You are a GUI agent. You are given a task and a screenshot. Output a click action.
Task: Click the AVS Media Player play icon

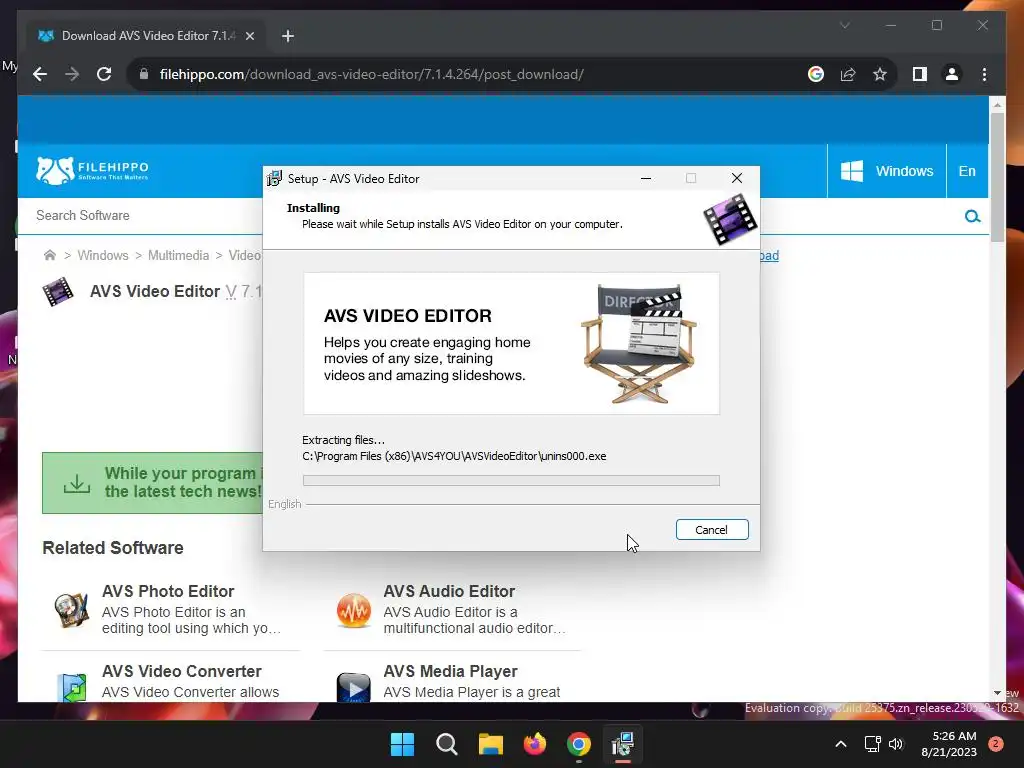(x=353, y=688)
